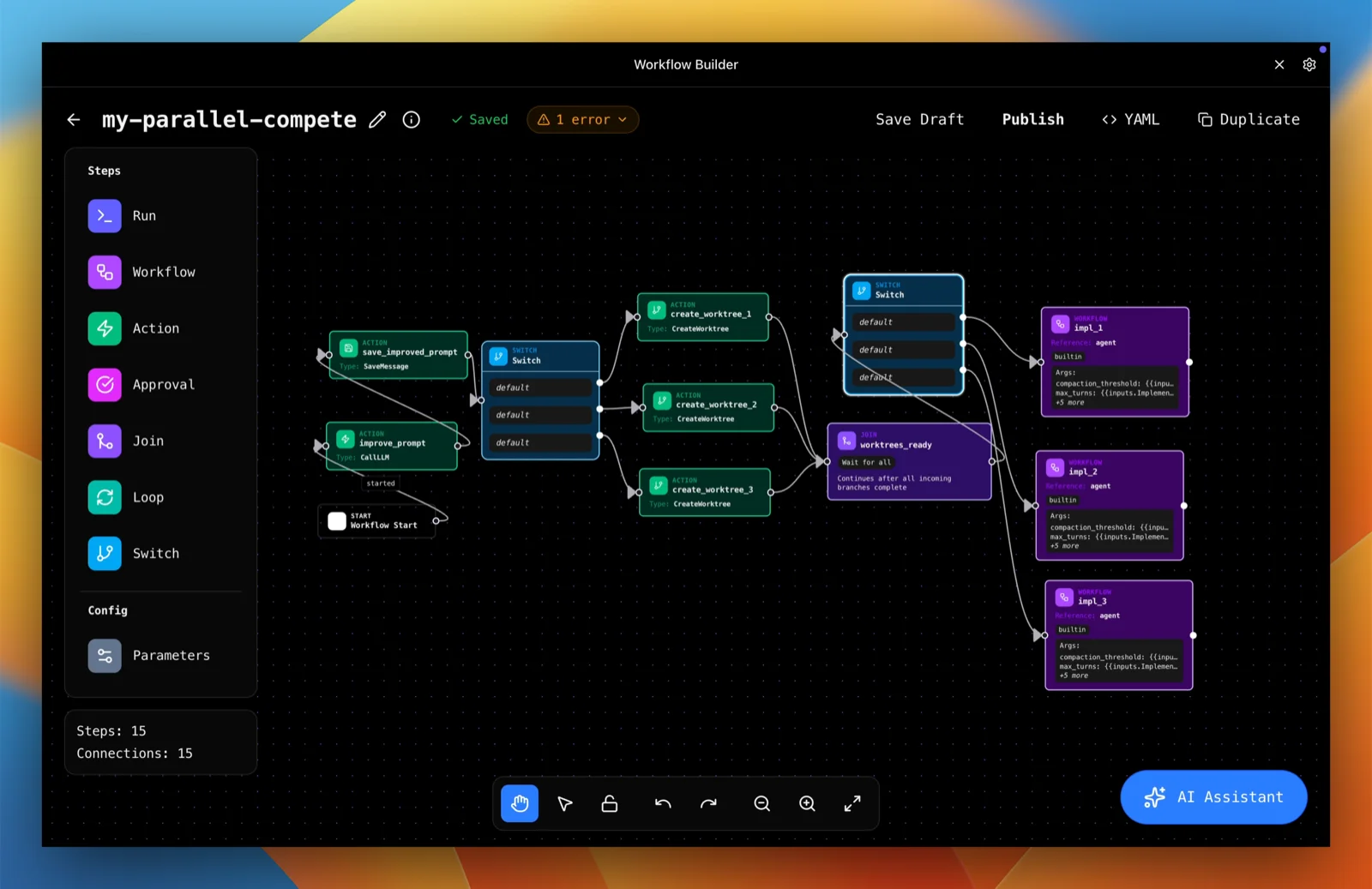View the YAML source

click(x=1131, y=120)
